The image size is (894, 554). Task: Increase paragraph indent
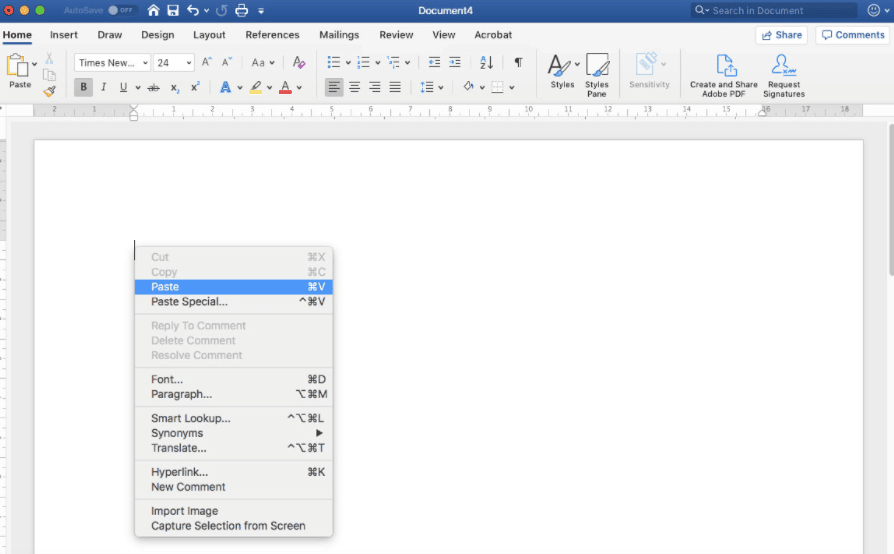[x=455, y=62]
